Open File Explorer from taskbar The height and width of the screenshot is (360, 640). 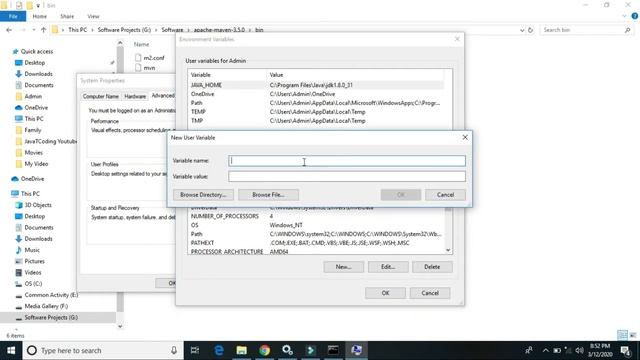[242, 350]
